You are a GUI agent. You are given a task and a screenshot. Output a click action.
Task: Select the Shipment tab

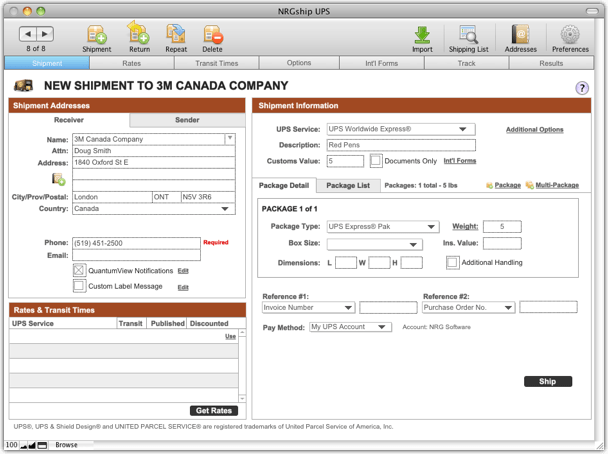point(47,63)
